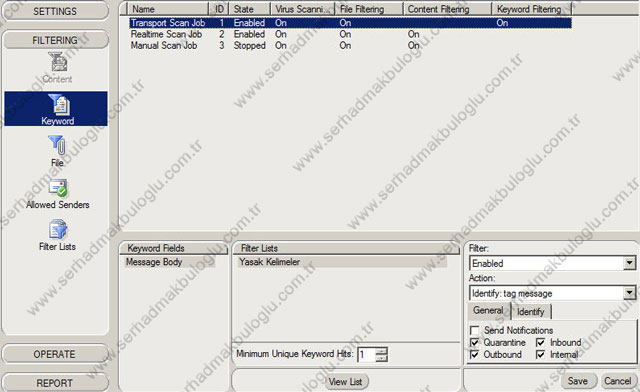640x392 pixels.
Task: Expand the REPORT section
Action: pos(55,383)
